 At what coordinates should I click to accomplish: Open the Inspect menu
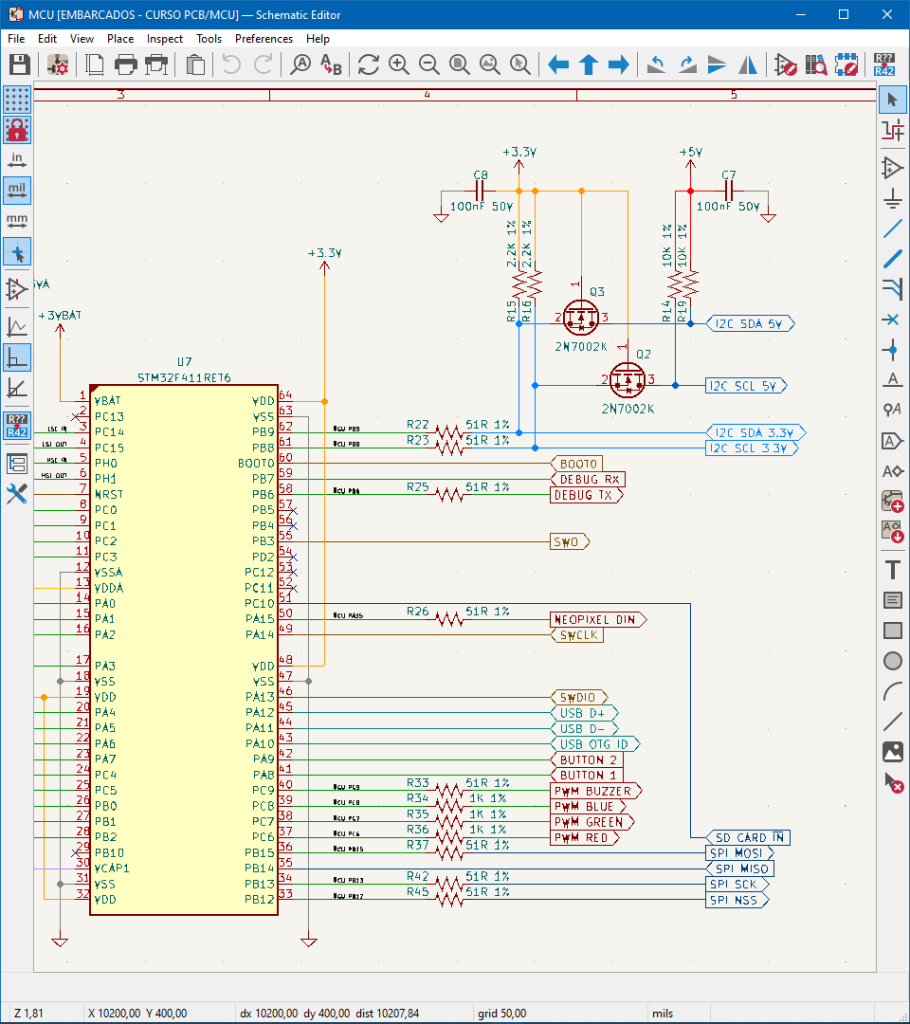(x=165, y=39)
